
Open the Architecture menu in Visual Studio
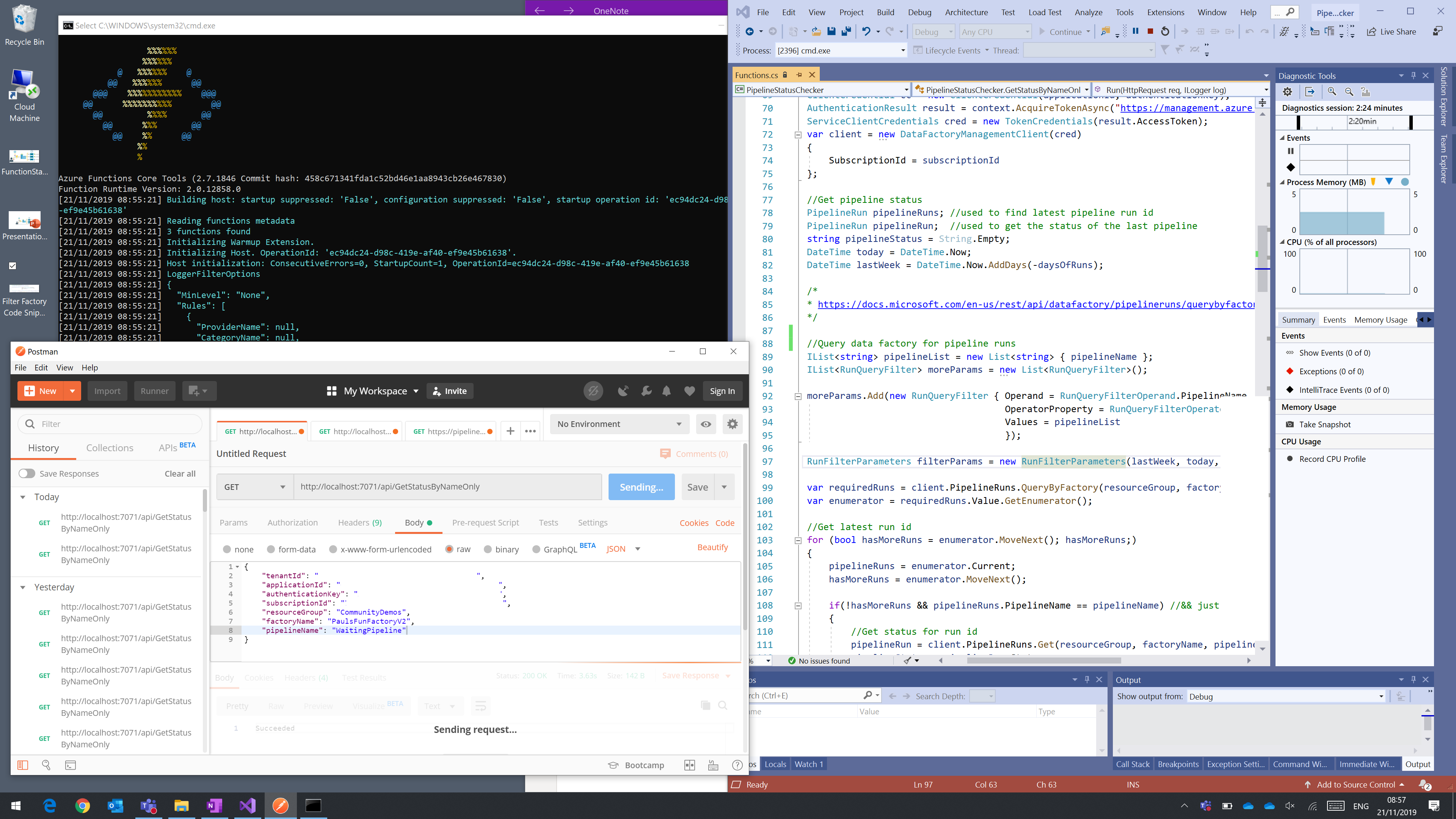point(966,13)
